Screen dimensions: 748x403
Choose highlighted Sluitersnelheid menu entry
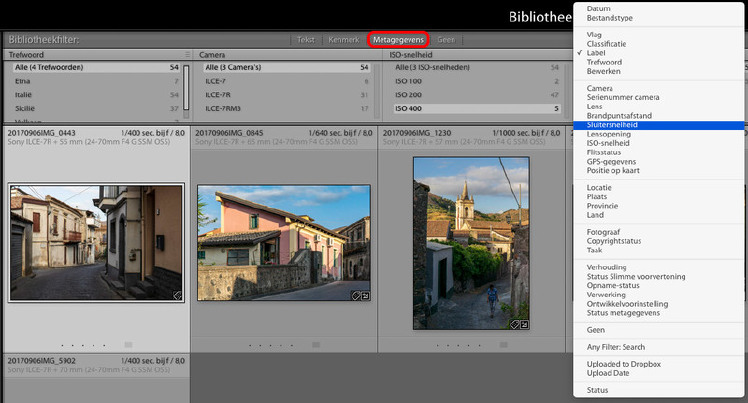pos(658,125)
